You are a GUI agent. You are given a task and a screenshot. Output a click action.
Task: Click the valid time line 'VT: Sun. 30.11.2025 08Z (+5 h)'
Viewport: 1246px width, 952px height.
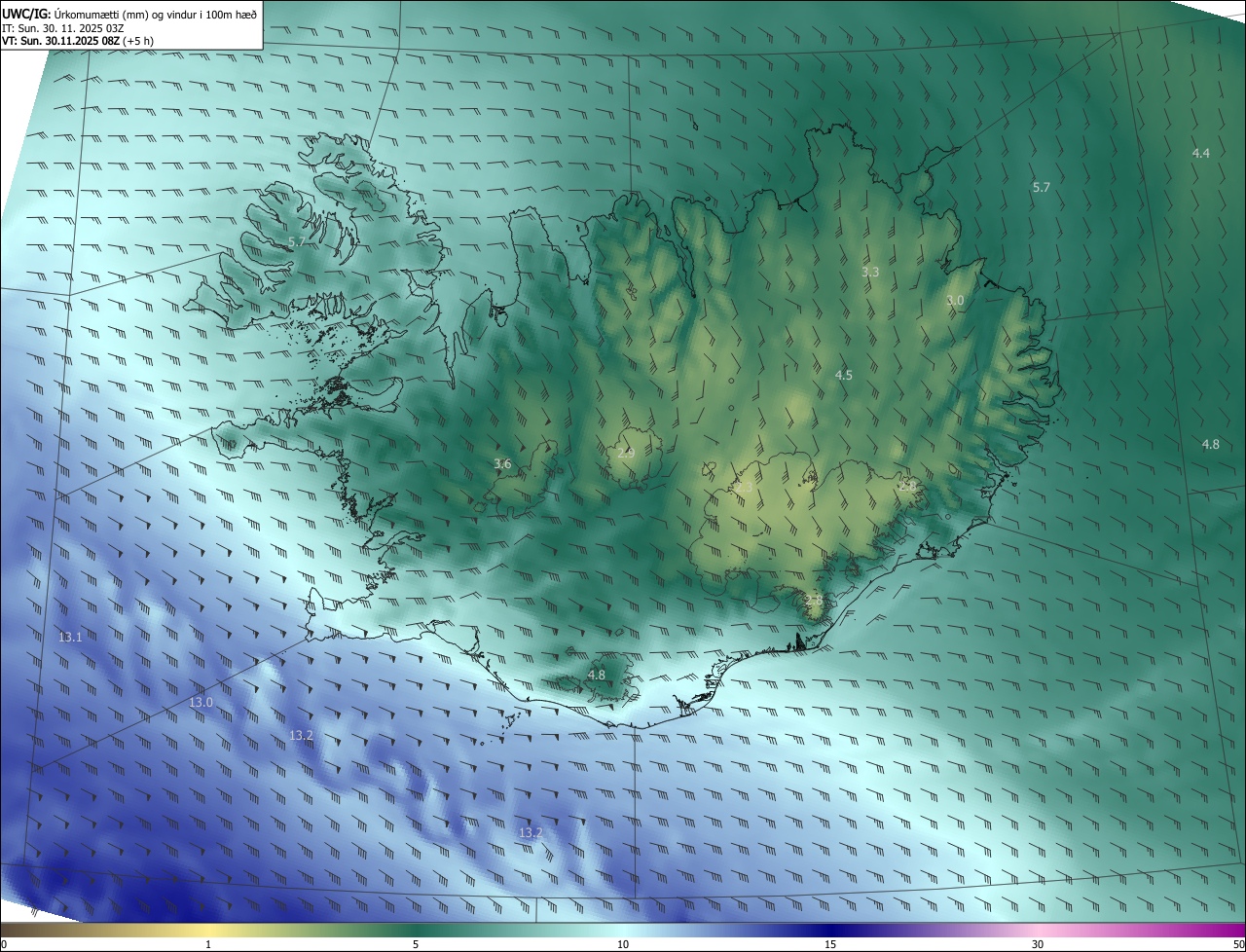pyautogui.click(x=78, y=41)
